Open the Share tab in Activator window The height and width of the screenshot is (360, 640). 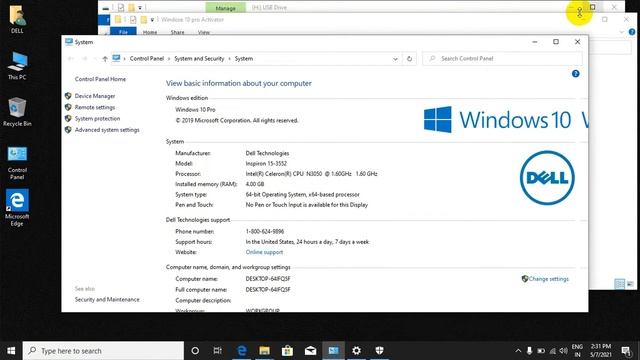[177, 32]
